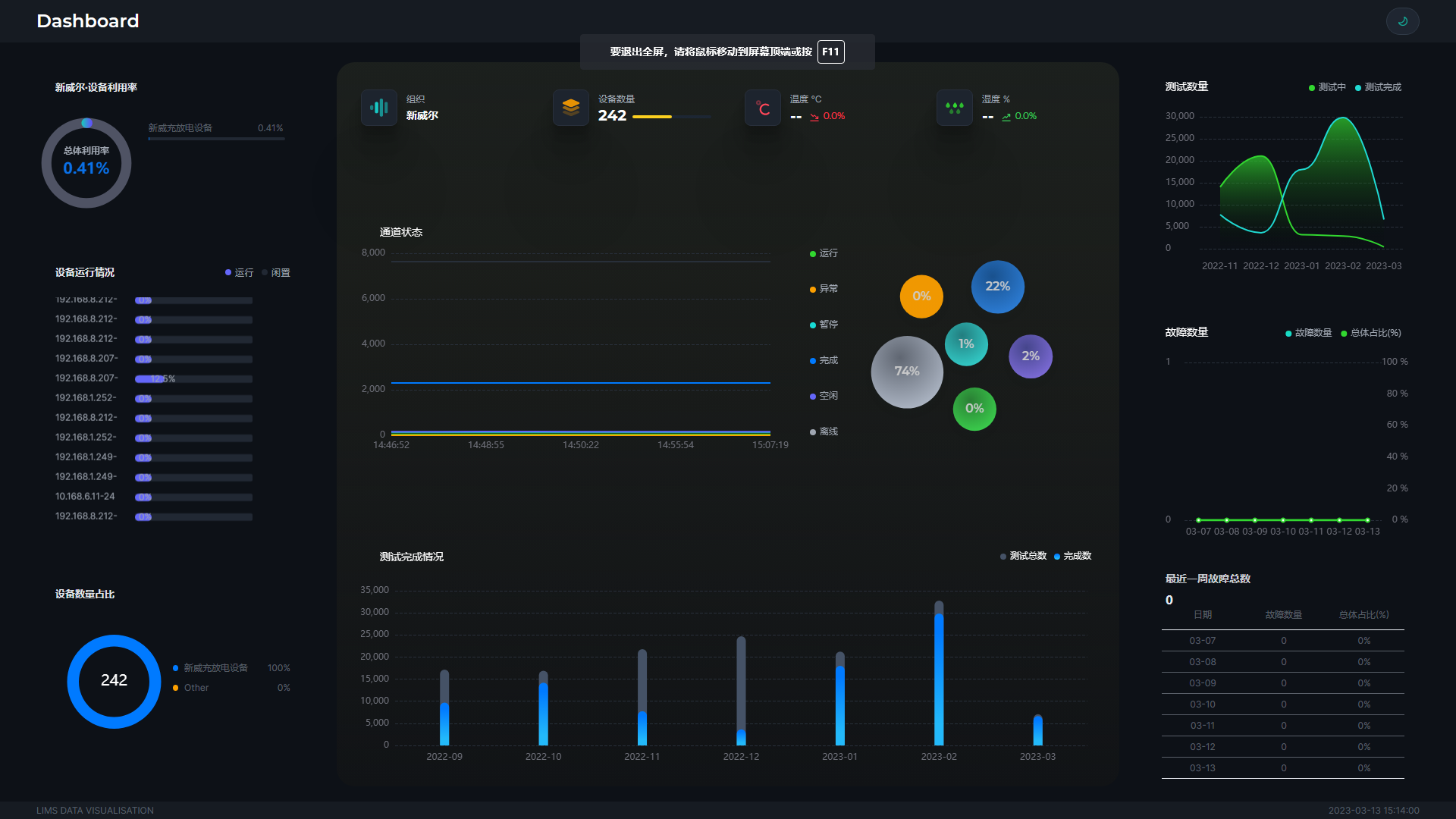The height and width of the screenshot is (819, 1456).
Task: Toggle 测试完成 legend in test count chart
Action: click(x=1378, y=87)
